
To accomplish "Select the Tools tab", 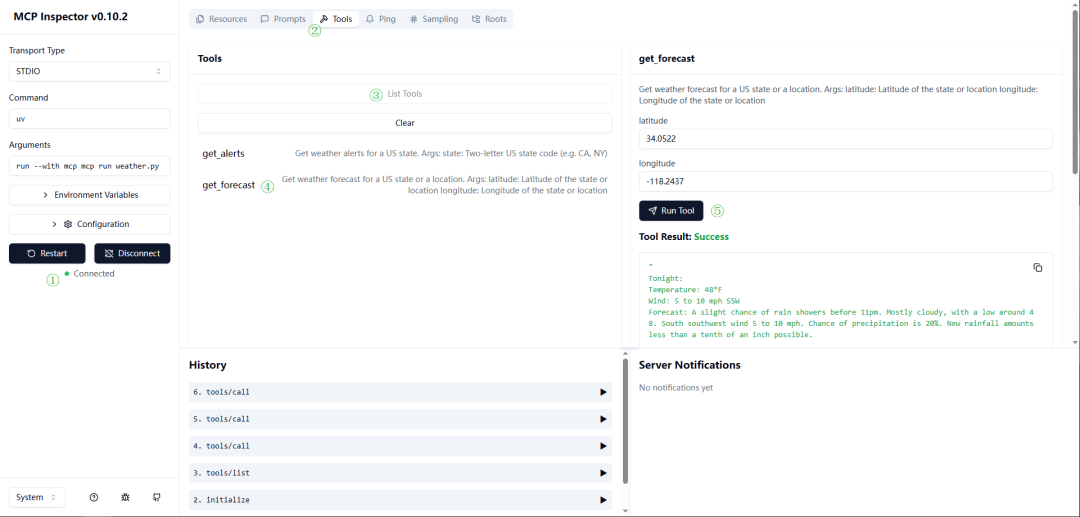I will [x=336, y=19].
